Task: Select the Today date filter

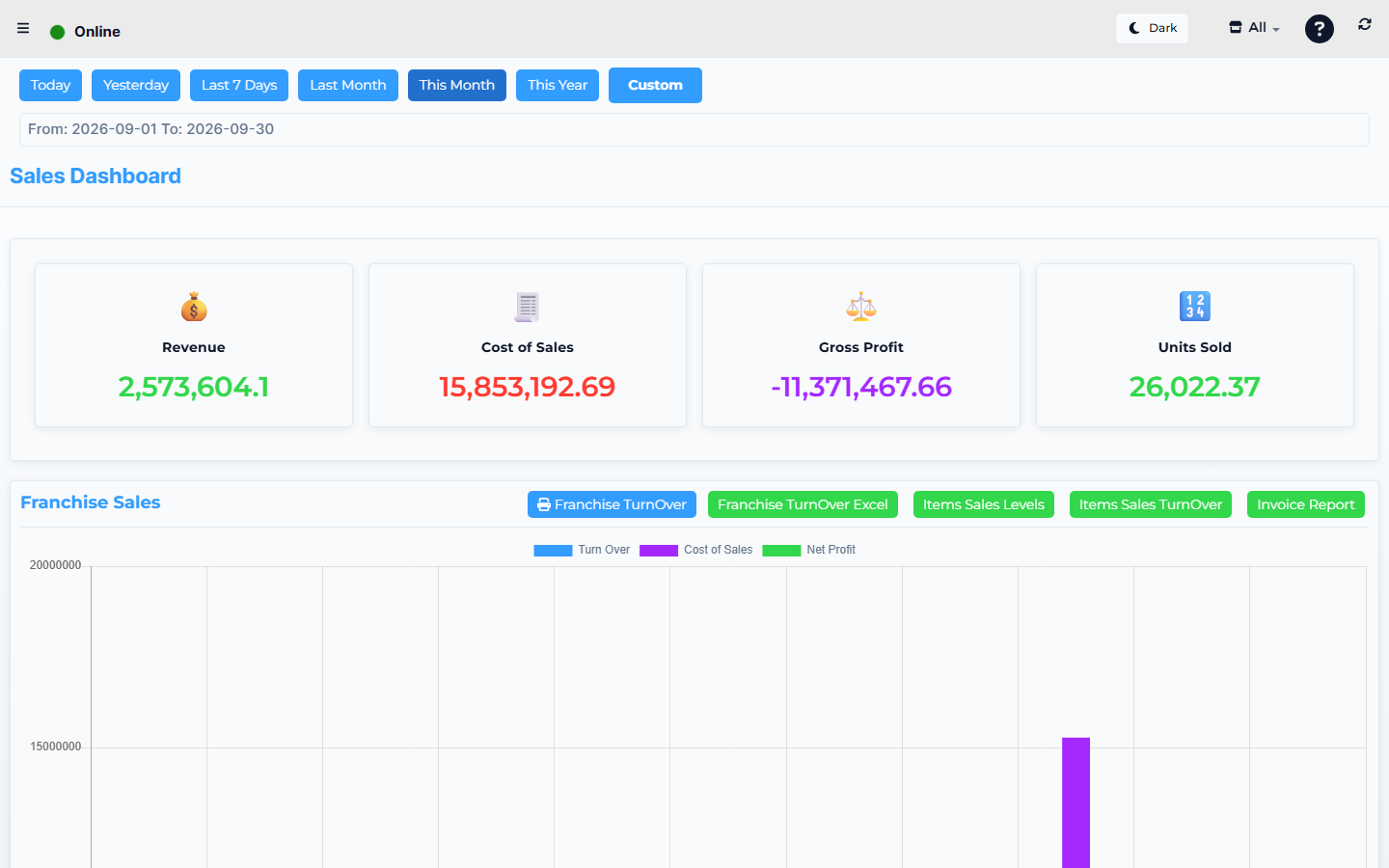Action: tap(50, 85)
